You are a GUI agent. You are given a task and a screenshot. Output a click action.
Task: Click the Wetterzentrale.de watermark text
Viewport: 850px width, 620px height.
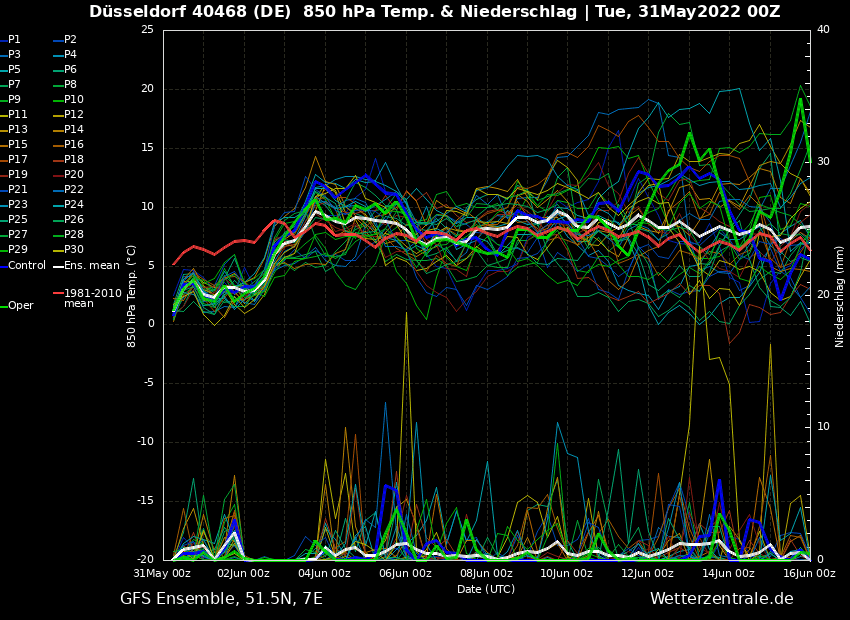[721, 599]
